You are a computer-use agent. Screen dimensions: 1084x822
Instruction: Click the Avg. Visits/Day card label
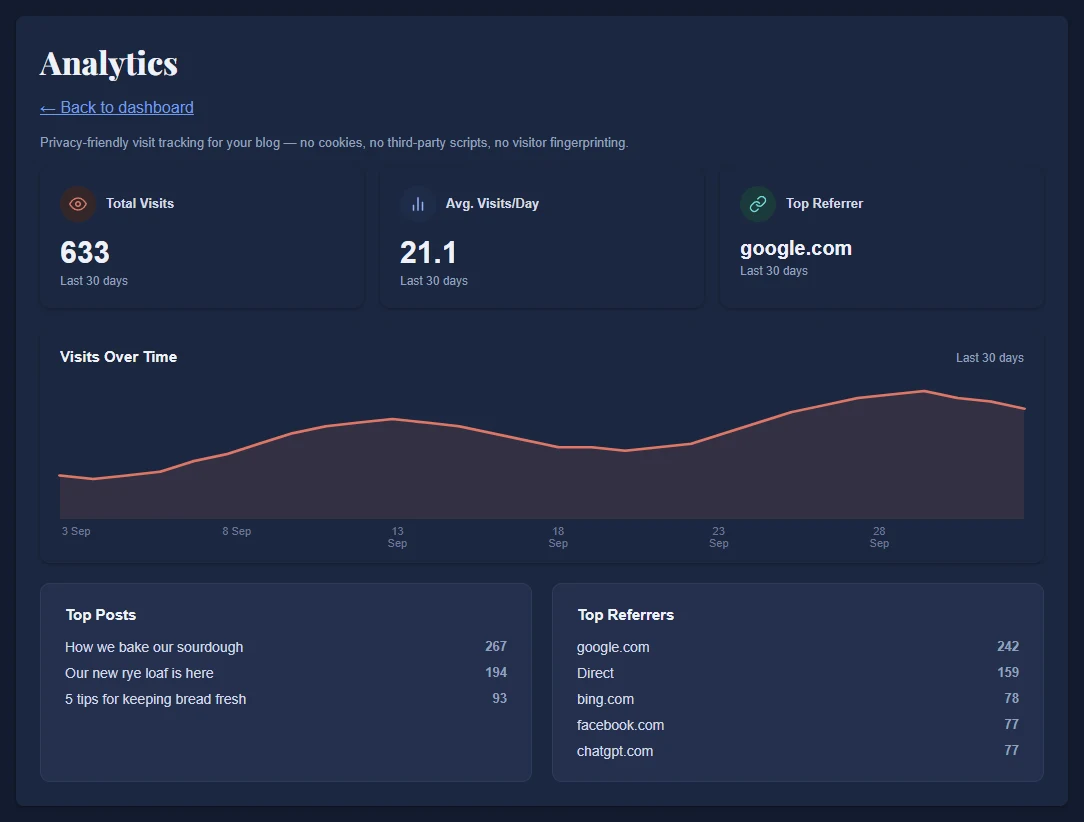coord(492,203)
